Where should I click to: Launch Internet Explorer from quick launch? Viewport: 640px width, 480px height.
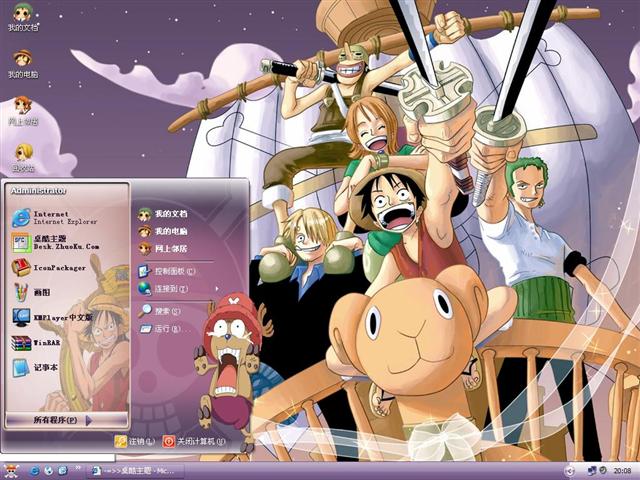point(35,471)
